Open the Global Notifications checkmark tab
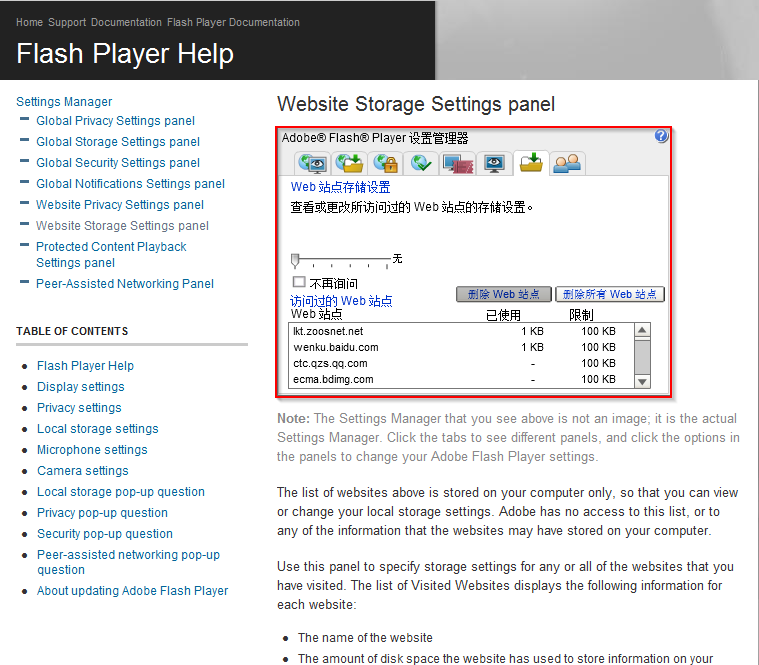This screenshot has height=665, width=759. (422, 164)
